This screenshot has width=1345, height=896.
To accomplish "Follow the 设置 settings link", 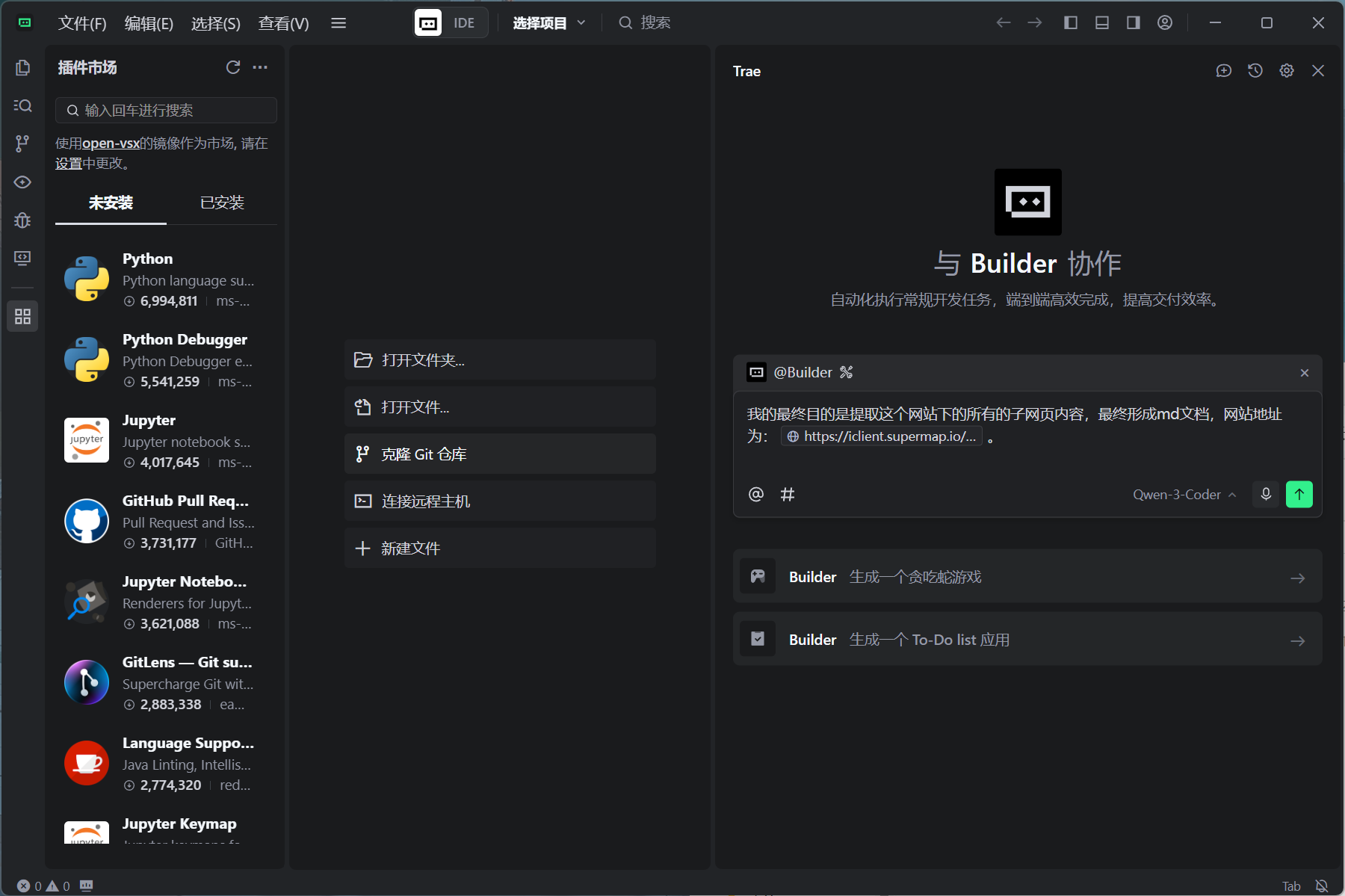I will 69,163.
